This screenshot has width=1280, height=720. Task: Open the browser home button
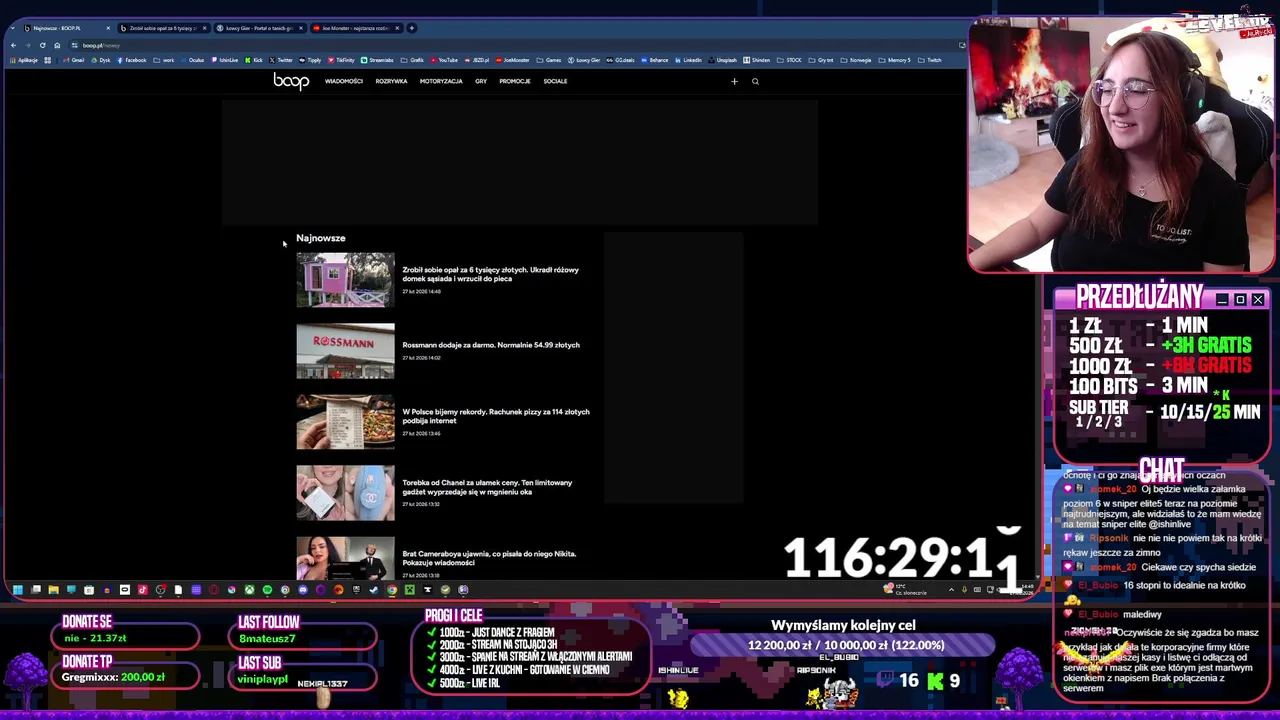[57, 45]
